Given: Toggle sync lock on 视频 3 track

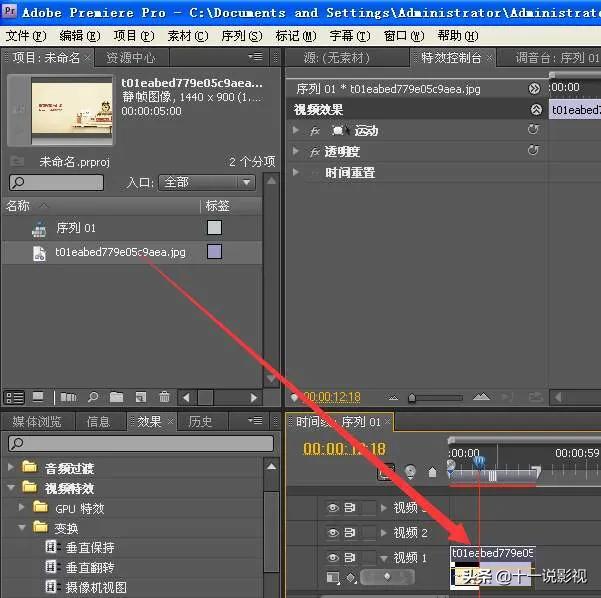Looking at the screenshot, I should pos(350,508).
